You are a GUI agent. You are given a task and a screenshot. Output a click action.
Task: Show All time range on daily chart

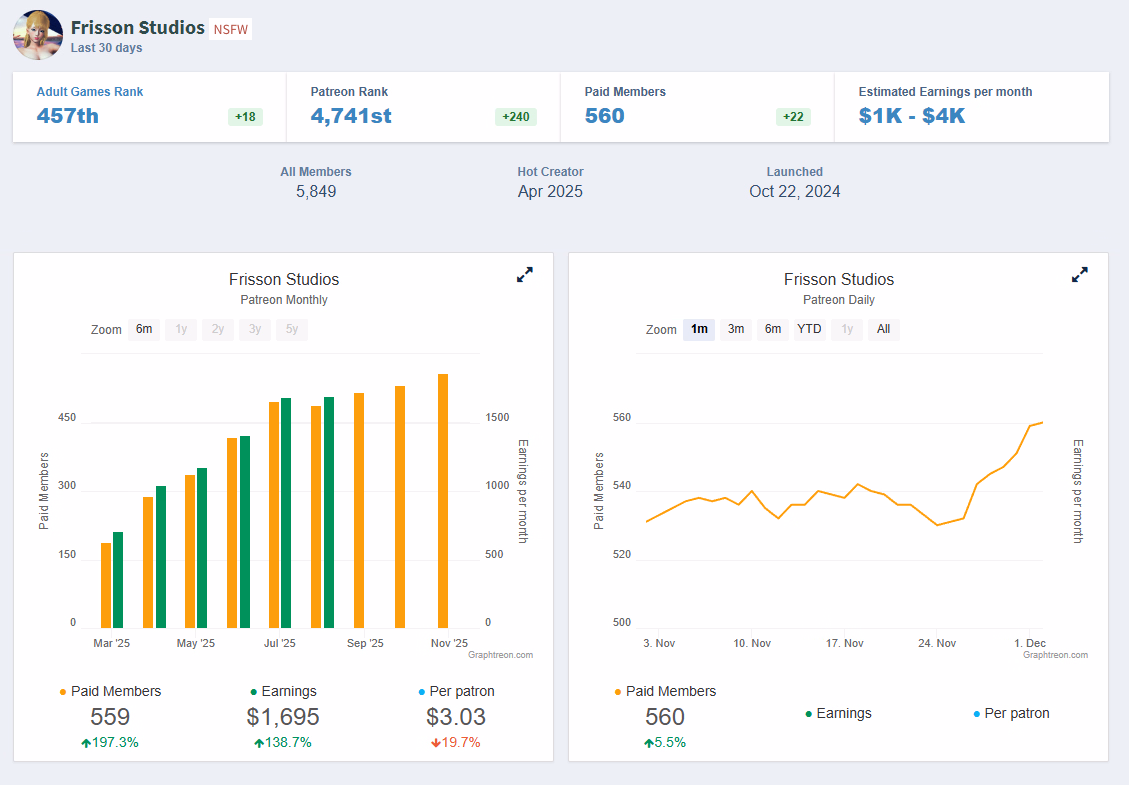(883, 329)
